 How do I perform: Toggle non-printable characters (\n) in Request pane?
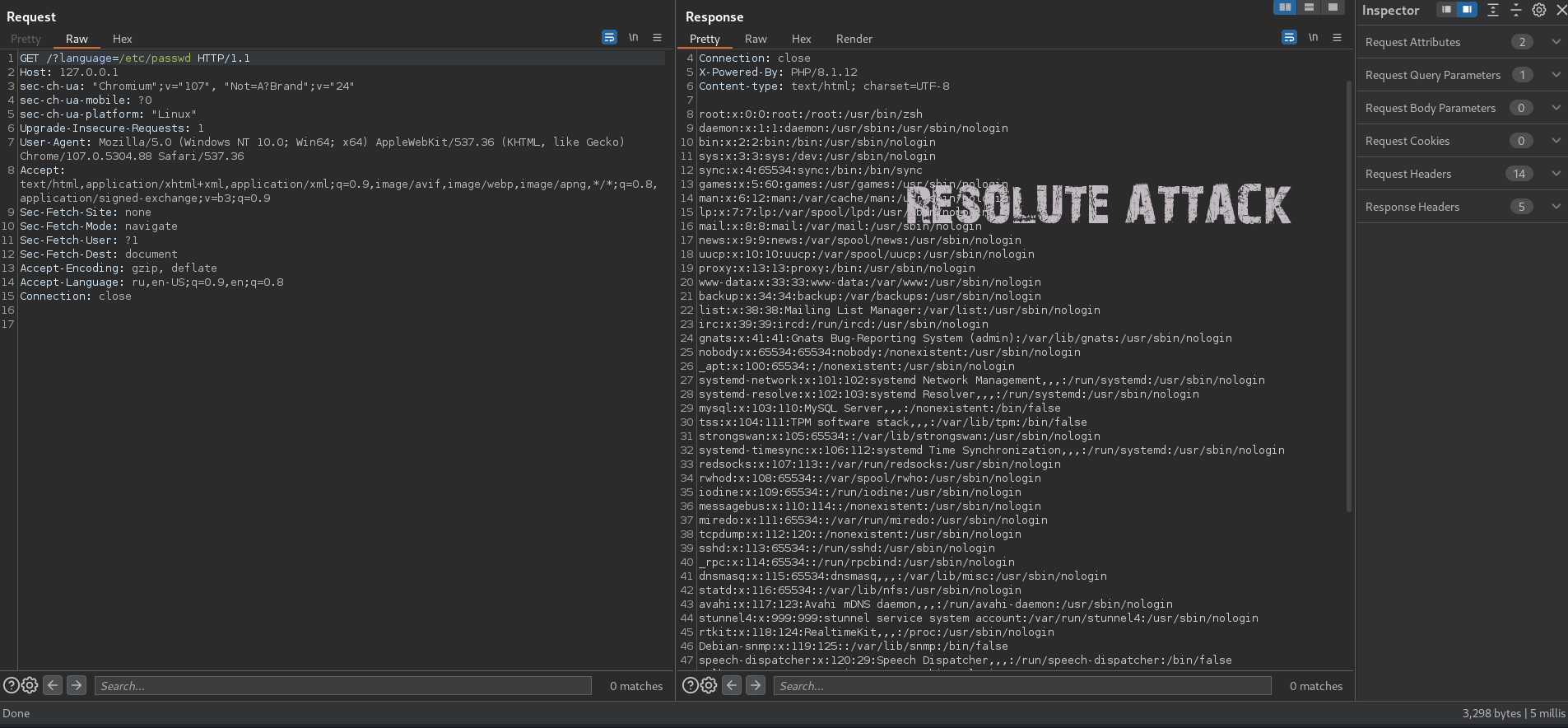pyautogui.click(x=633, y=37)
